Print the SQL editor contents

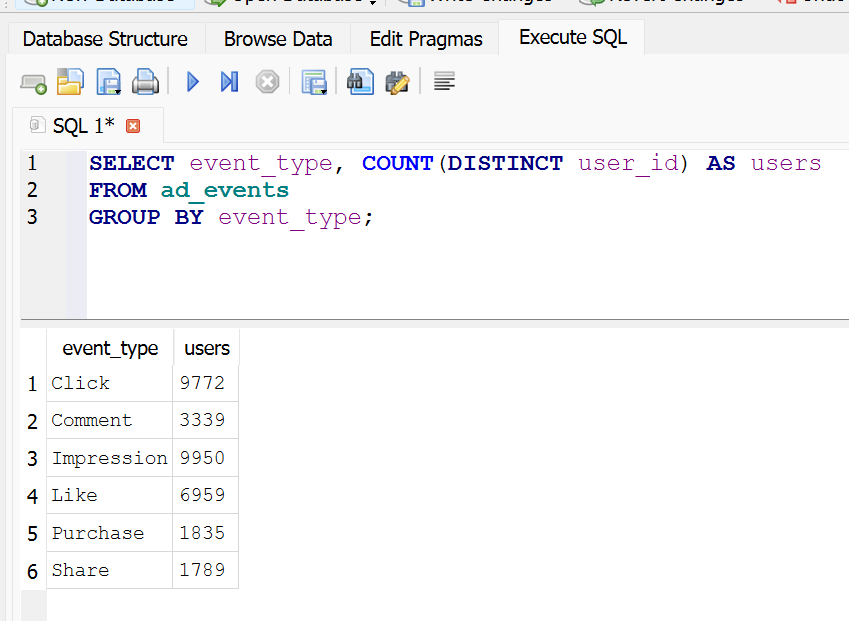point(145,82)
